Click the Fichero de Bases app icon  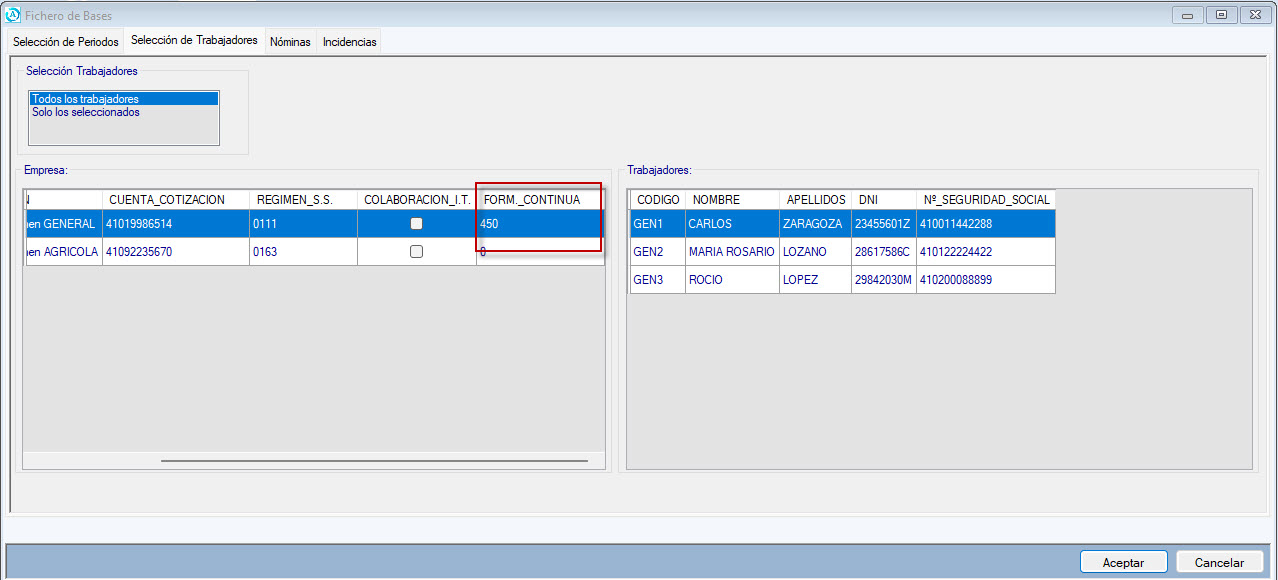[x=13, y=15]
